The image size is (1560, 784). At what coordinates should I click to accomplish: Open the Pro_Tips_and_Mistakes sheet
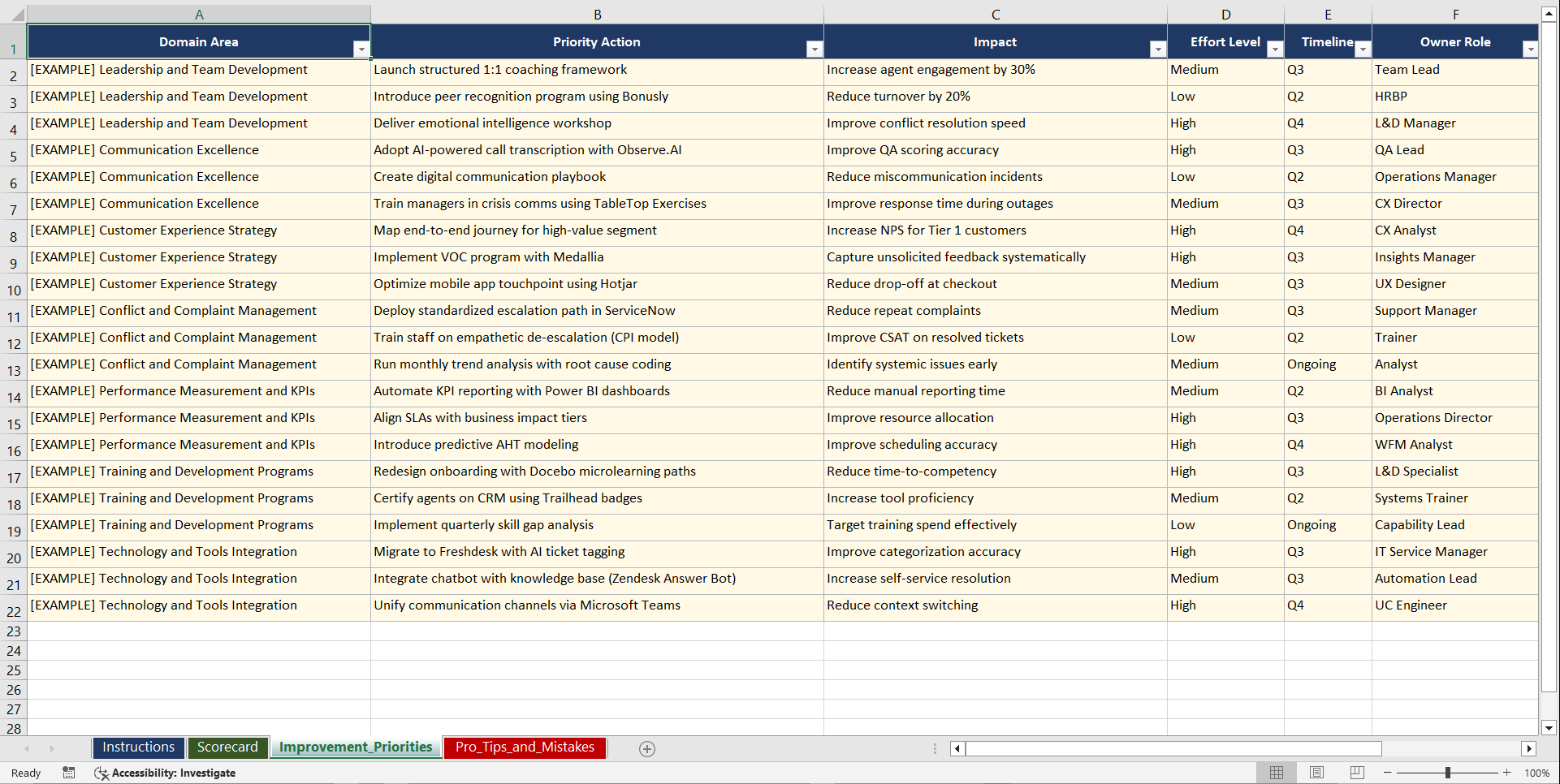[524, 747]
